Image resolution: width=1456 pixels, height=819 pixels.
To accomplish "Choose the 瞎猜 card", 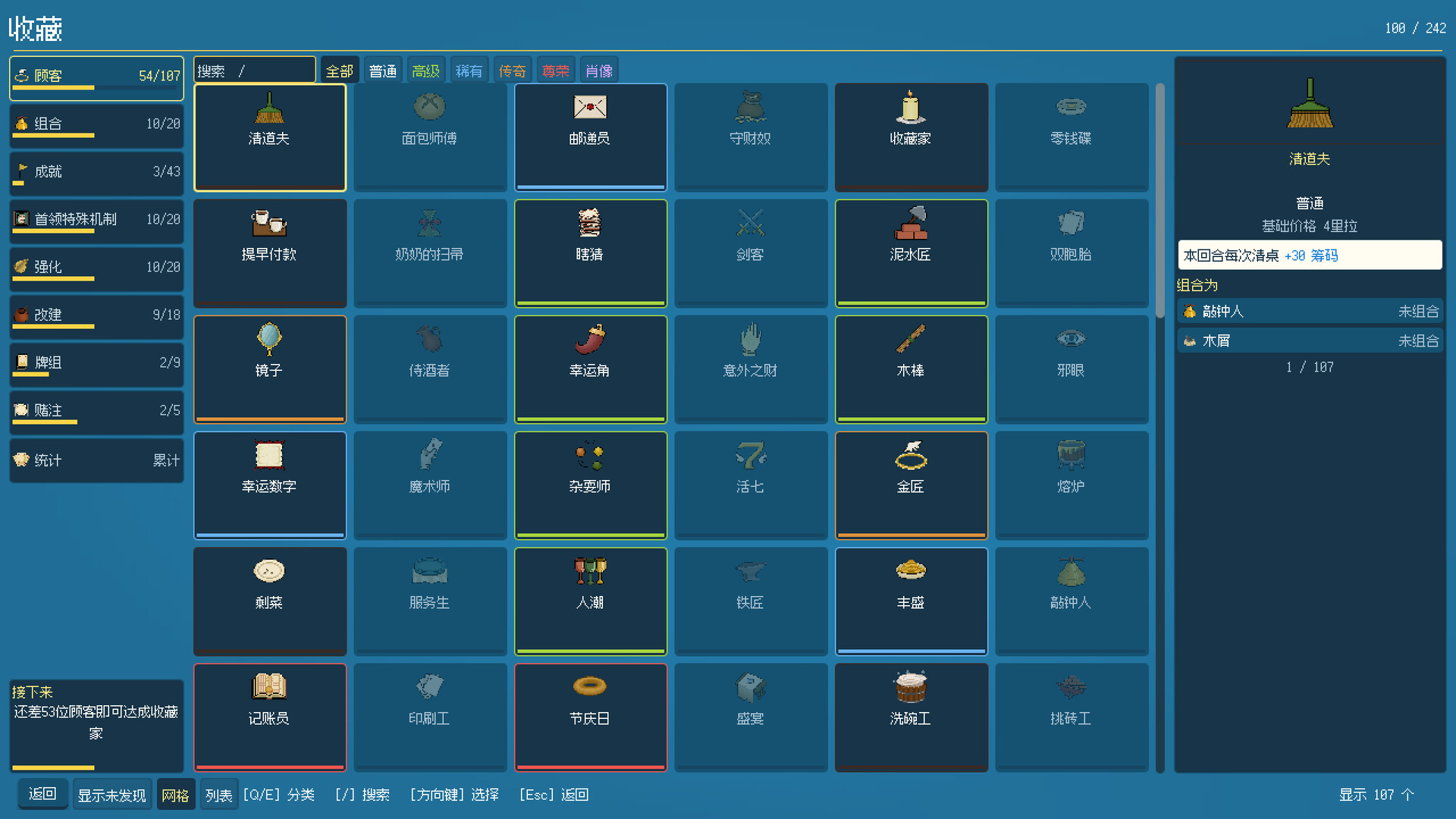I will coord(591,253).
